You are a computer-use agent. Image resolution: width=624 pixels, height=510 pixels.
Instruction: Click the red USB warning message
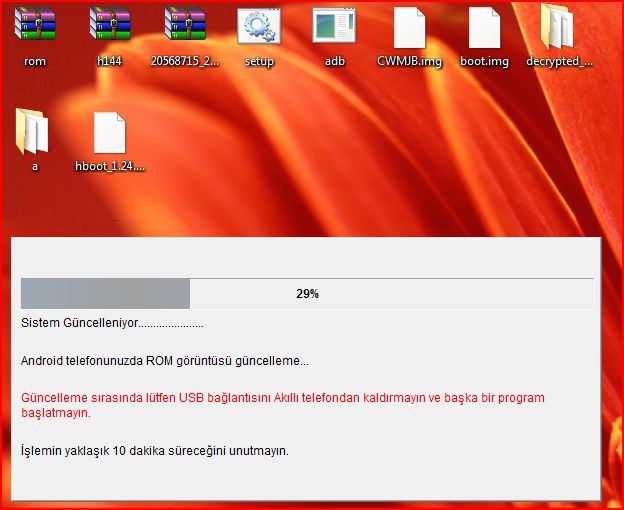pos(282,405)
